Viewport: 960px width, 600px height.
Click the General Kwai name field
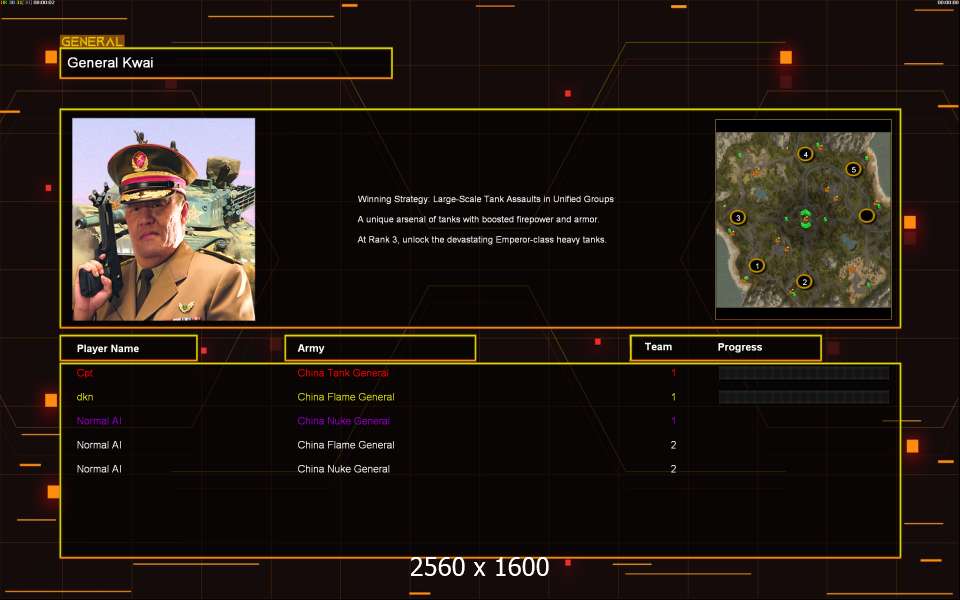(x=226, y=63)
